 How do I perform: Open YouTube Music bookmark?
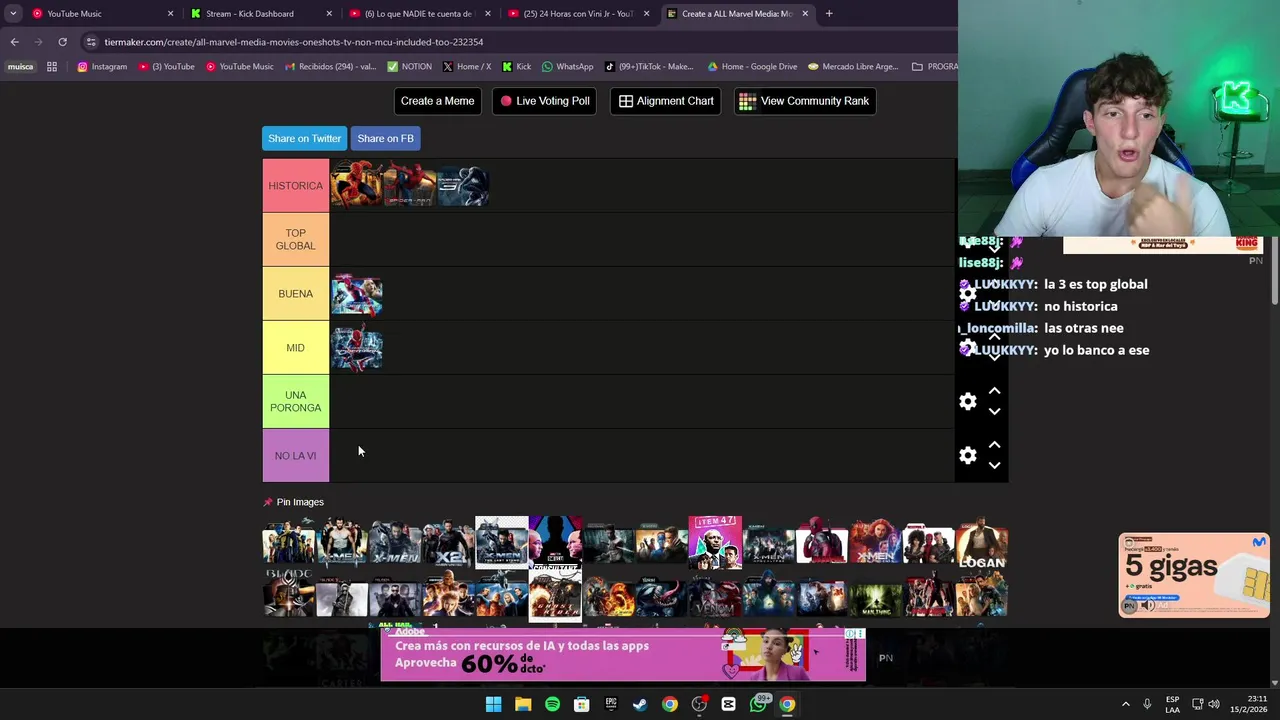pyautogui.click(x=239, y=67)
